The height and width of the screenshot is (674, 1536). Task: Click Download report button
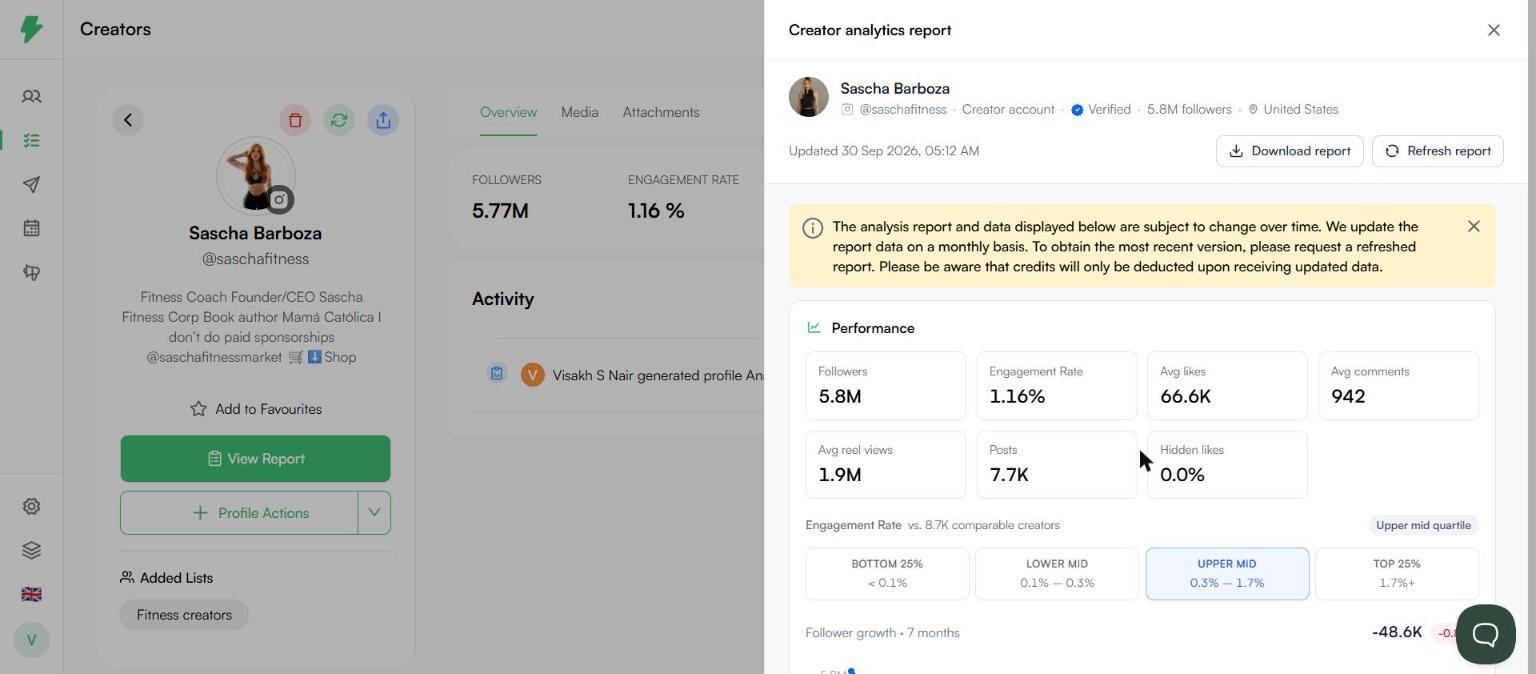[1290, 151]
